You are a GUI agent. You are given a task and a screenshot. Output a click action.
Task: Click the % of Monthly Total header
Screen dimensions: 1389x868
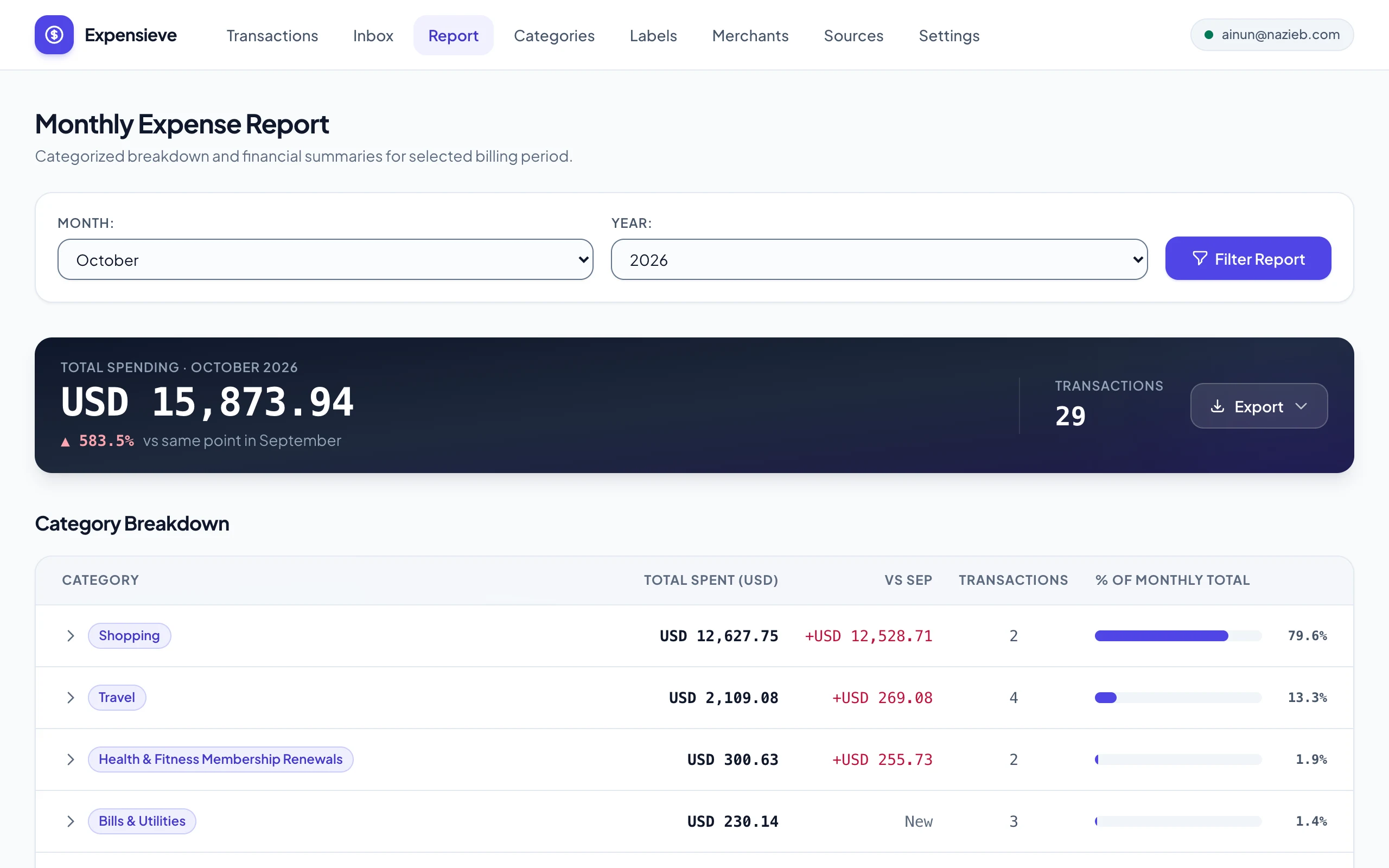click(1173, 580)
